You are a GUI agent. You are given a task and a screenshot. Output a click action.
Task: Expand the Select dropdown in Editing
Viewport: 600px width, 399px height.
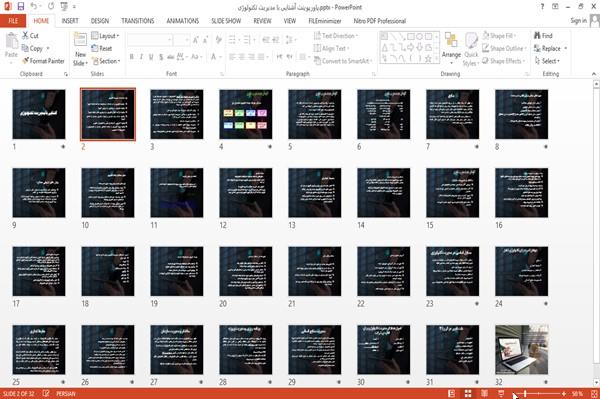coord(547,61)
